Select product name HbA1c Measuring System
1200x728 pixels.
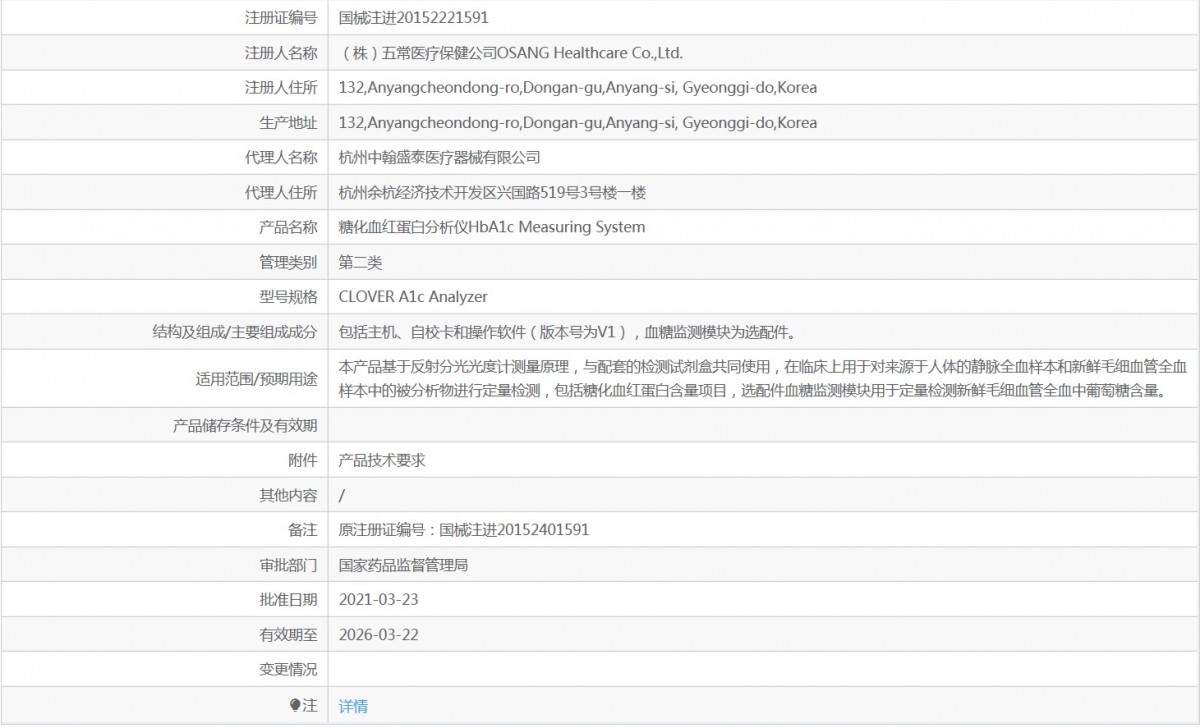[x=492, y=227]
